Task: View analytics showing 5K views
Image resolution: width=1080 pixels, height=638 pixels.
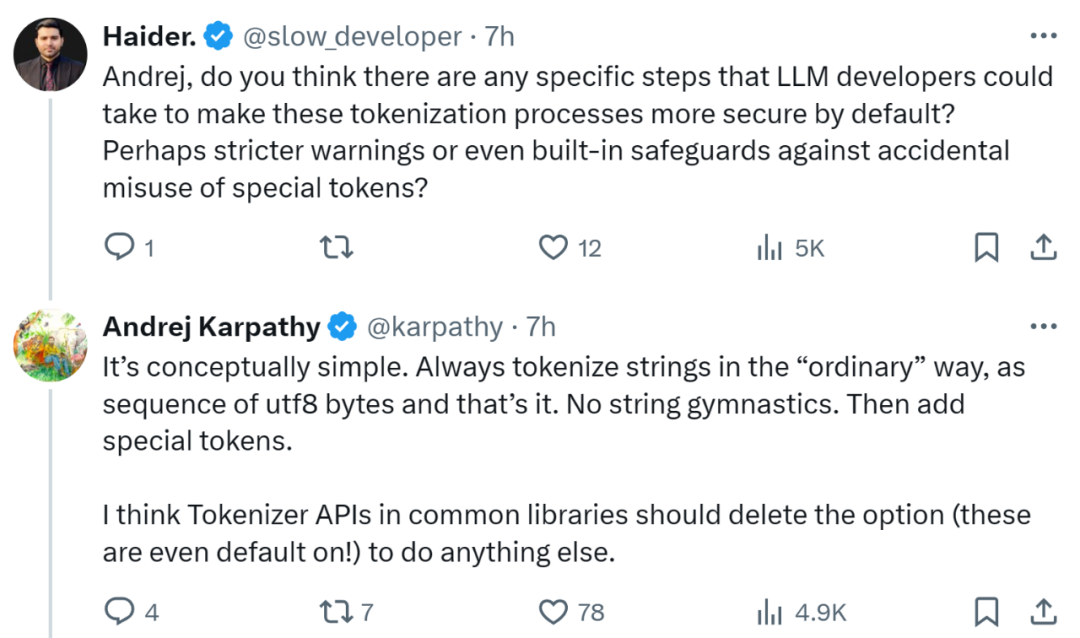Action: pyautogui.click(x=769, y=248)
